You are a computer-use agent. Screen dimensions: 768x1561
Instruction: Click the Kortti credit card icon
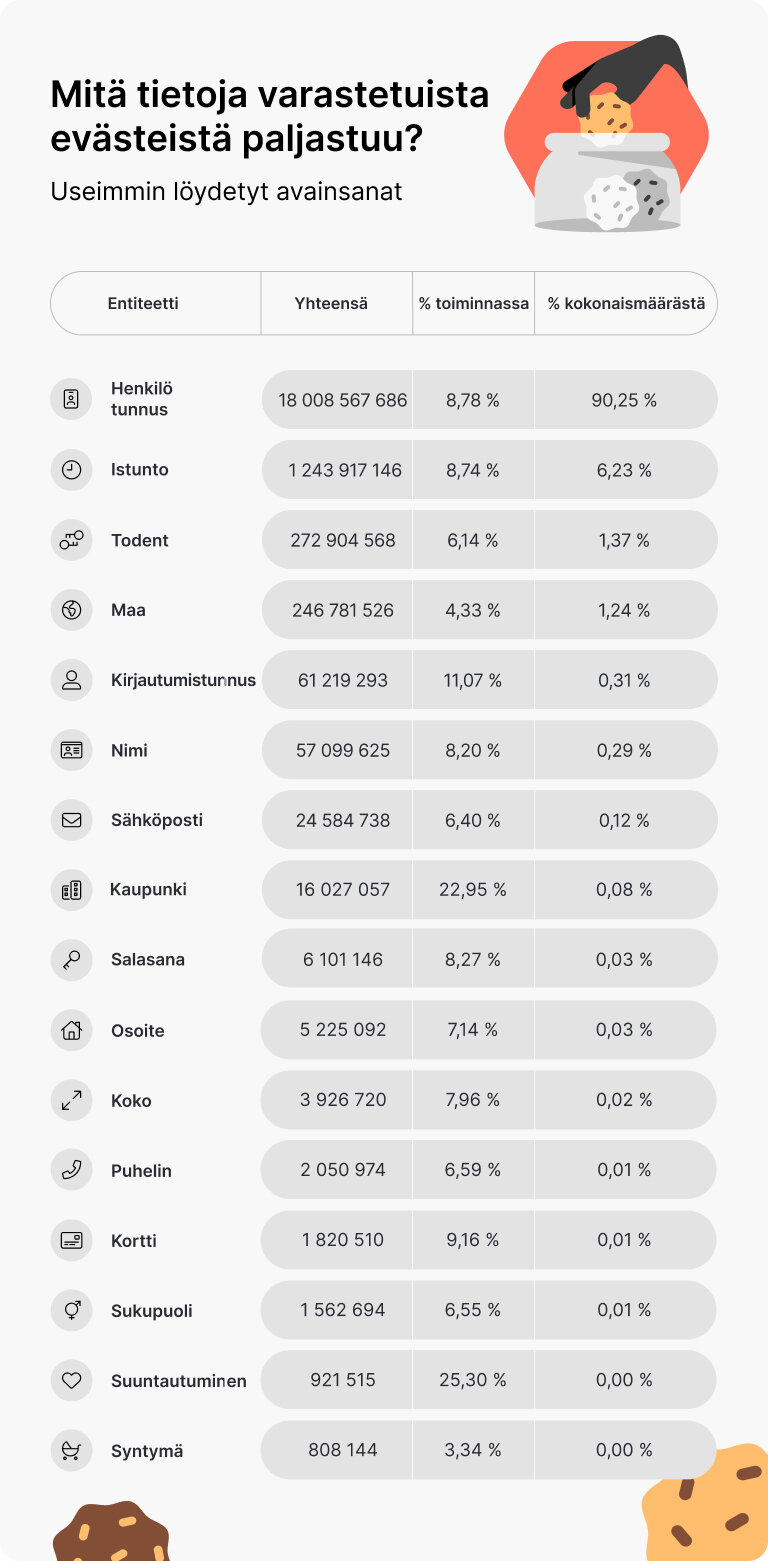pos(71,1240)
